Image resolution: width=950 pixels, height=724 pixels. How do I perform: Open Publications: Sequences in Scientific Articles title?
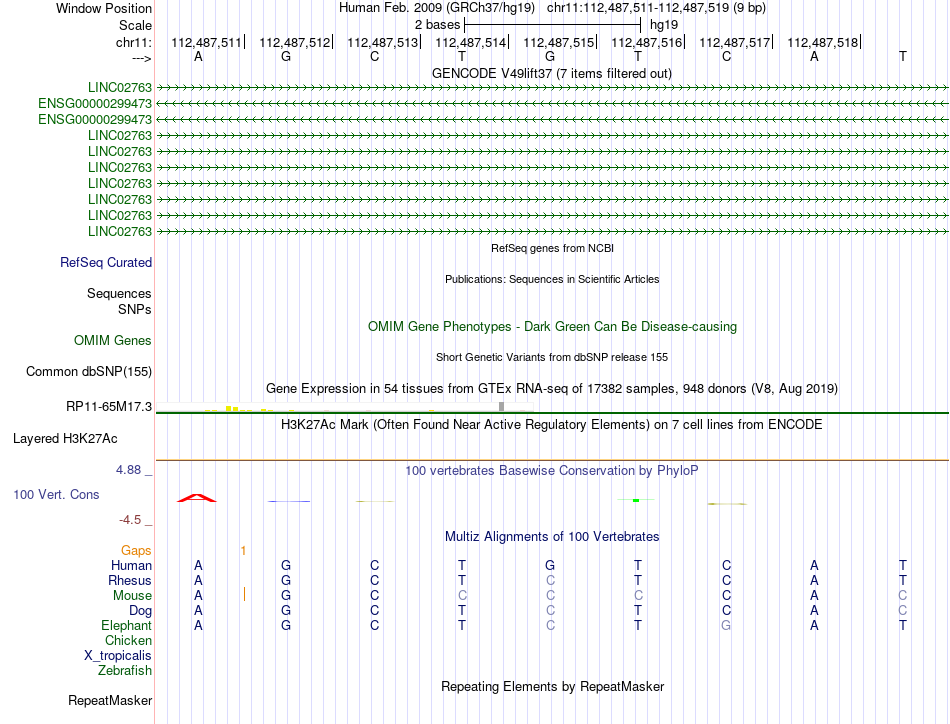click(x=552, y=279)
